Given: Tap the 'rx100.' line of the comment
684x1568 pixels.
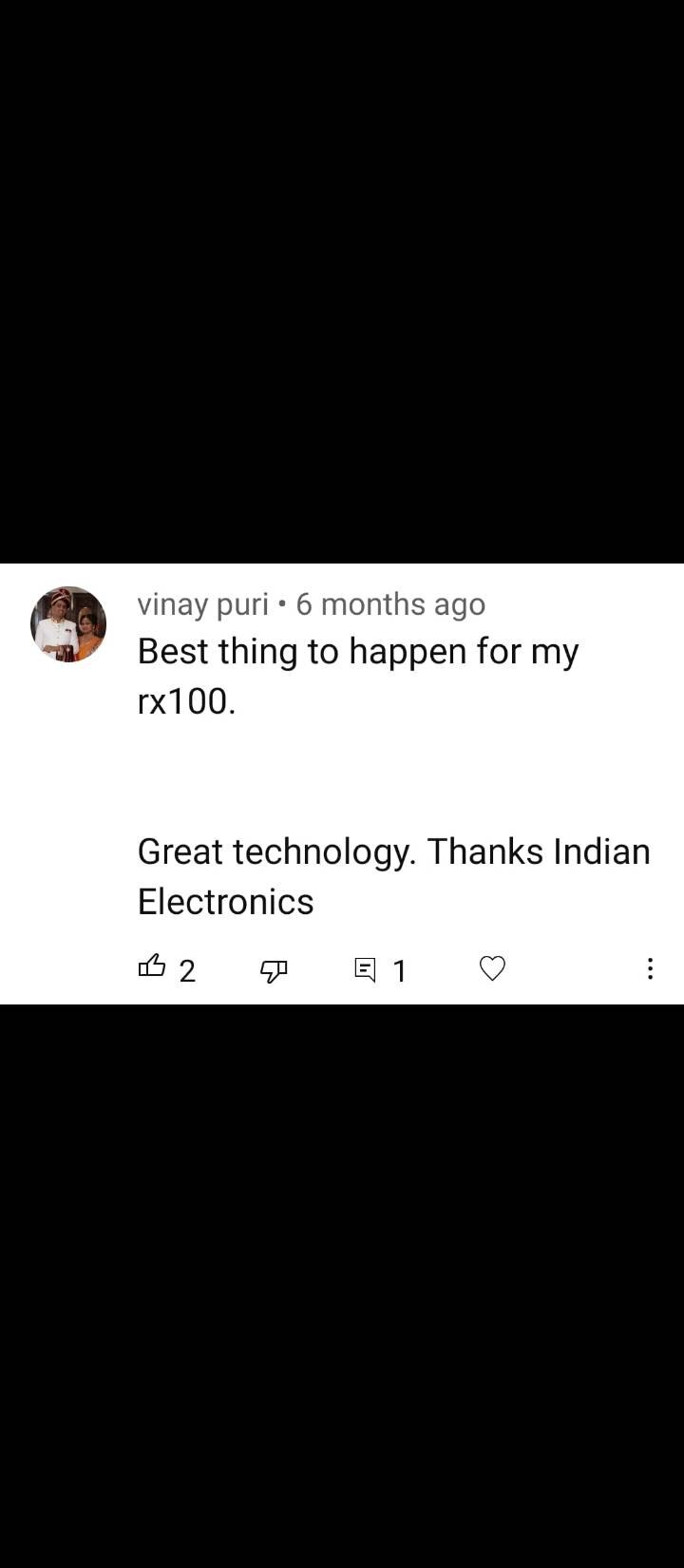Looking at the screenshot, I should click(186, 702).
